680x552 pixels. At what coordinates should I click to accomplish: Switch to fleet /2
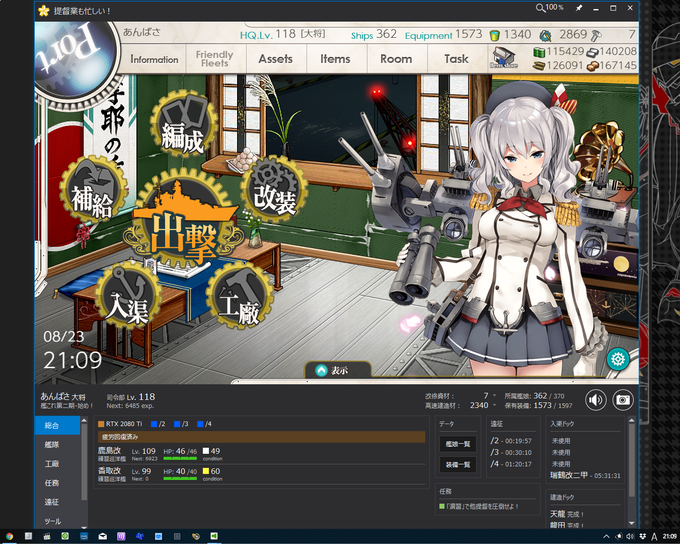coord(158,424)
